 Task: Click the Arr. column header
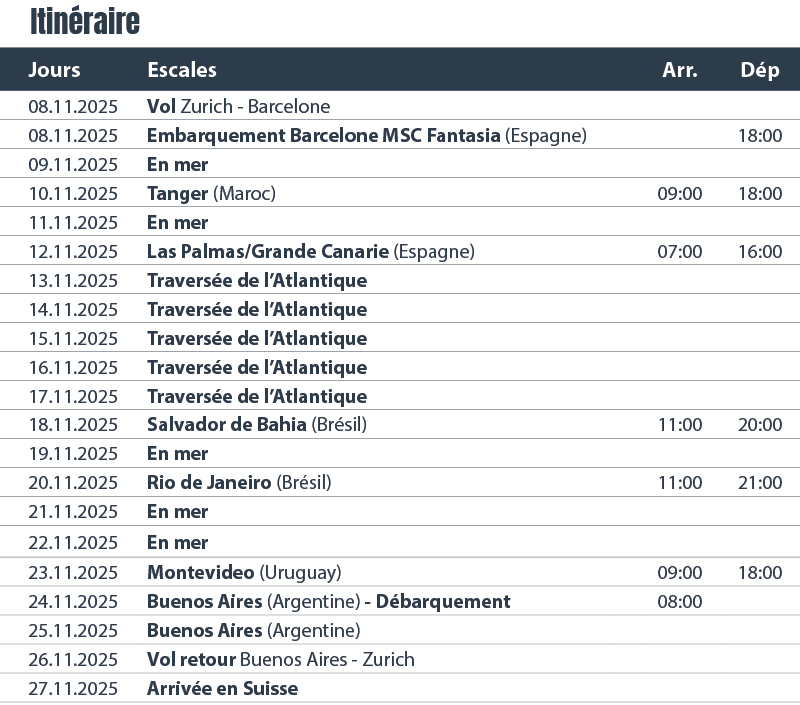[680, 69]
